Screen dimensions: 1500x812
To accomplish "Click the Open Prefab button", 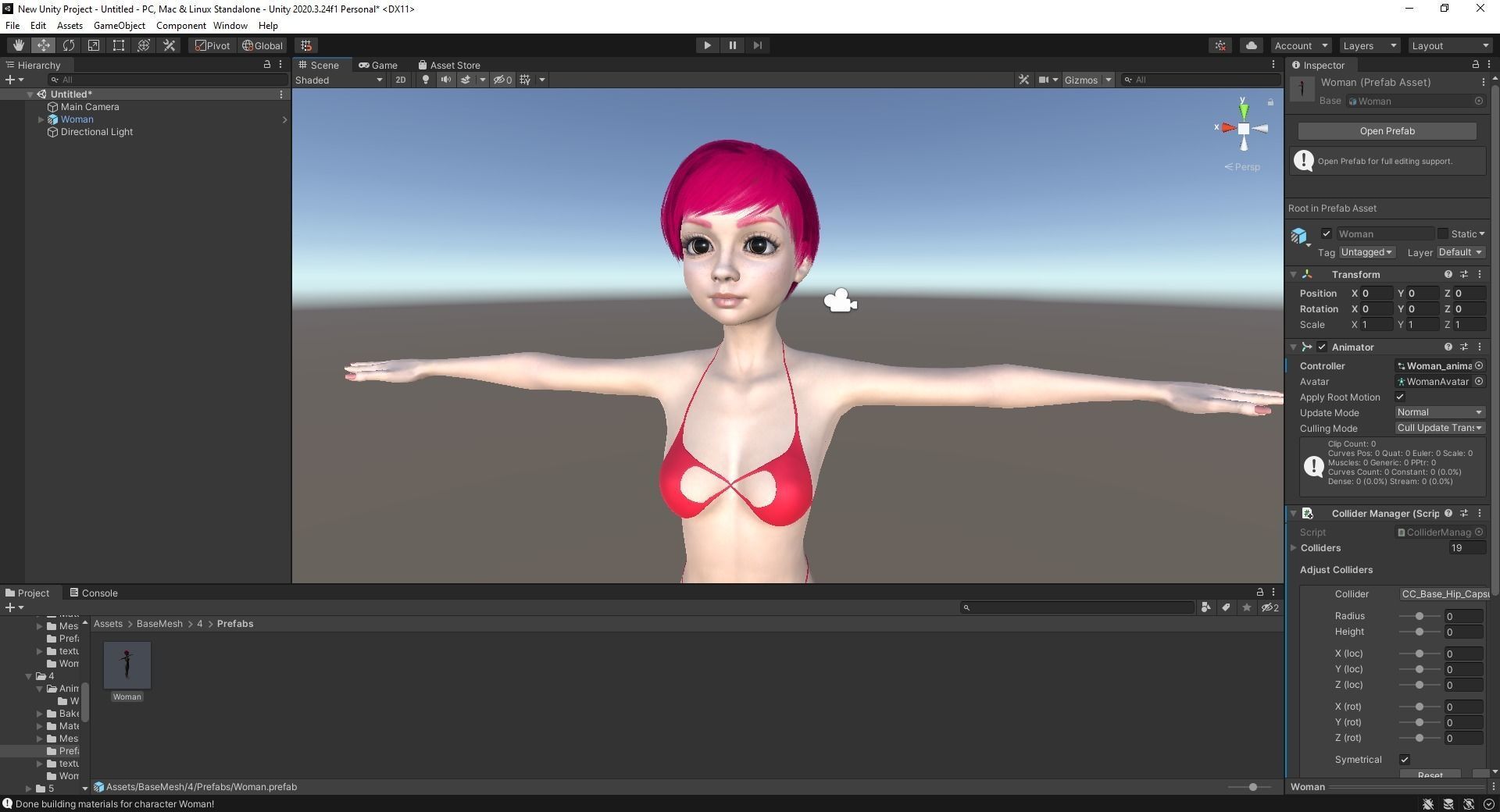I will click(x=1387, y=131).
